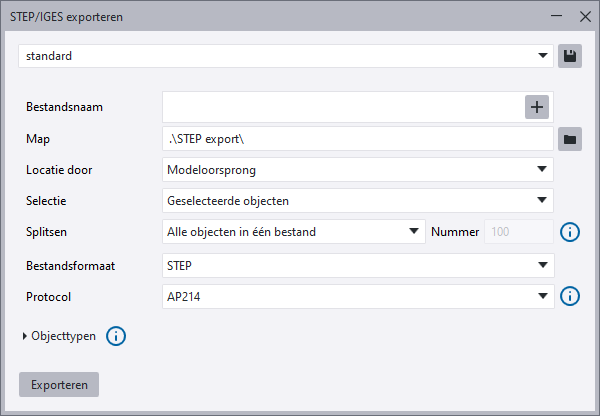Open the Splitsen dropdown

coord(294,233)
